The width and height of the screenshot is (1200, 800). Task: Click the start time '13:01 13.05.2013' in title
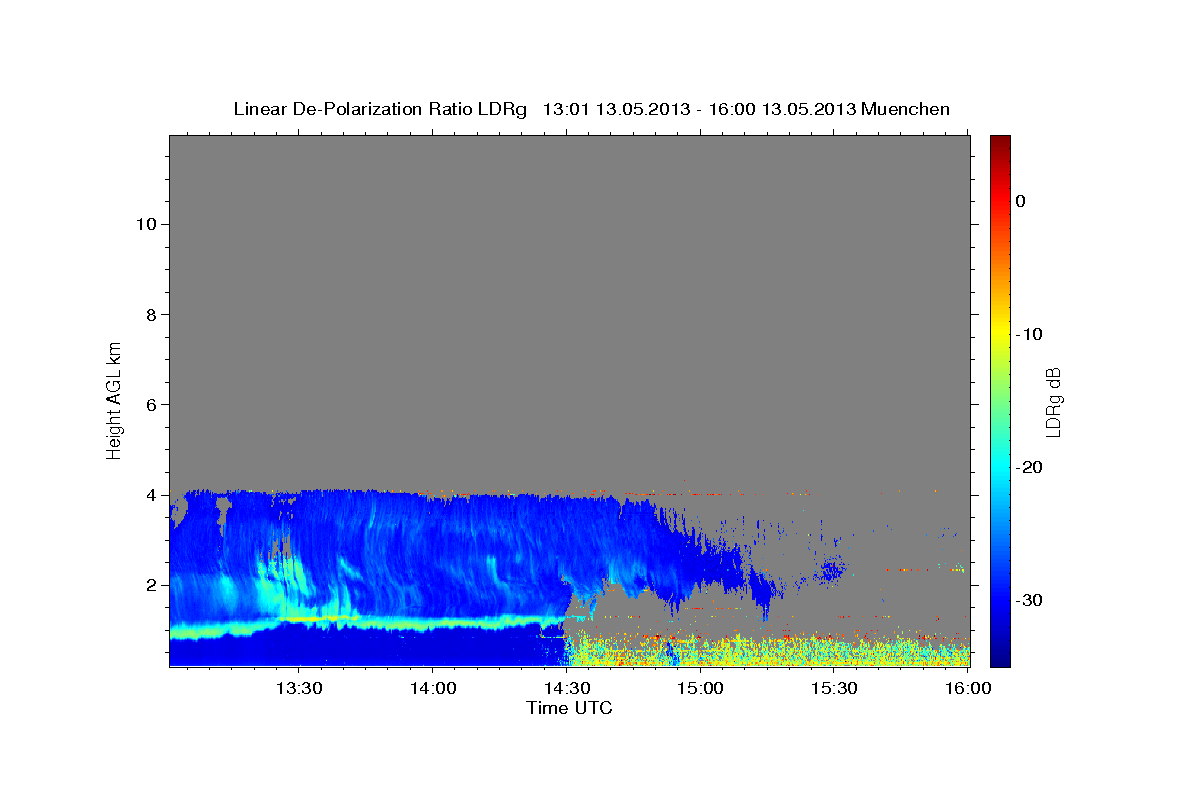616,109
